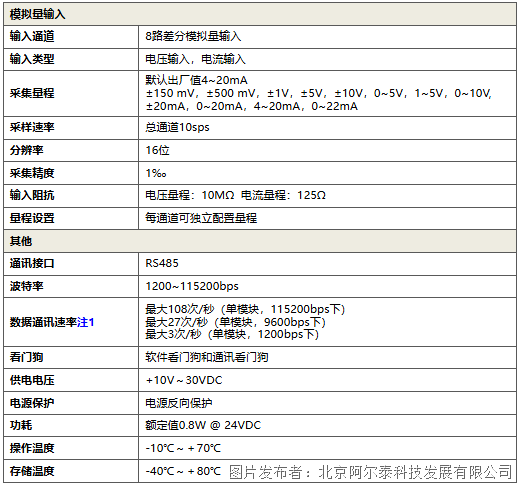The height and width of the screenshot is (487, 520).
Task: Click the 总通道10sps sampling rate value
Action: point(177,127)
